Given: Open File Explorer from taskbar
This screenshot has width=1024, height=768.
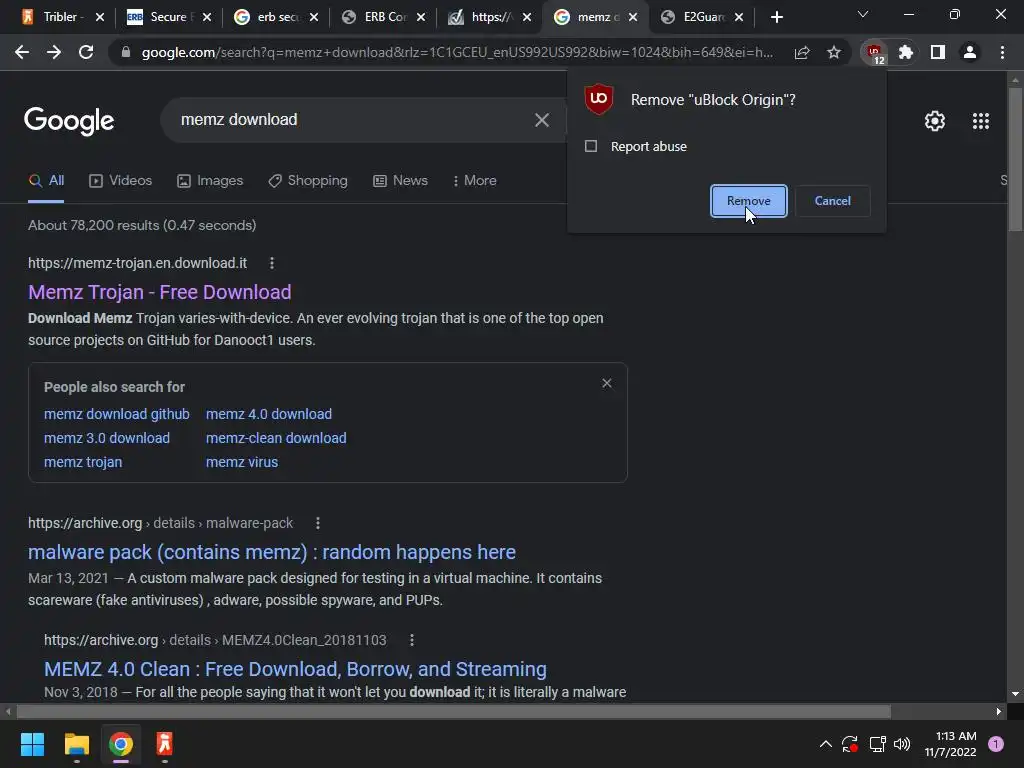Looking at the screenshot, I should (76, 744).
